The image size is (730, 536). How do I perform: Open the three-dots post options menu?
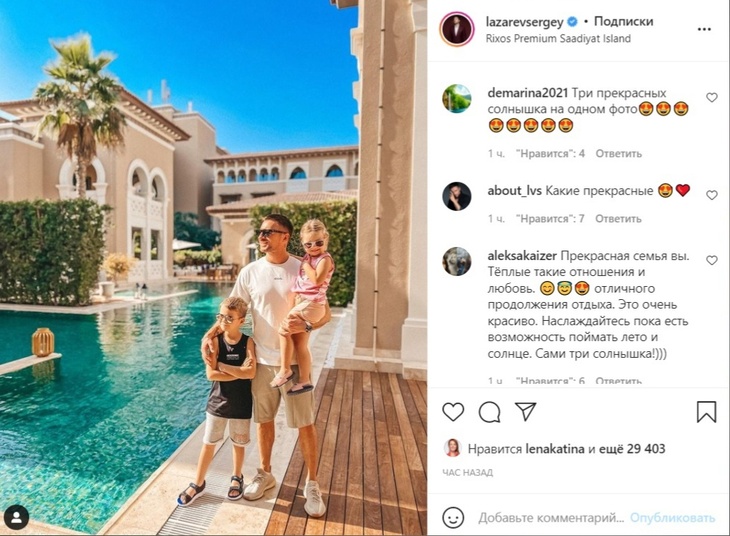point(704,29)
